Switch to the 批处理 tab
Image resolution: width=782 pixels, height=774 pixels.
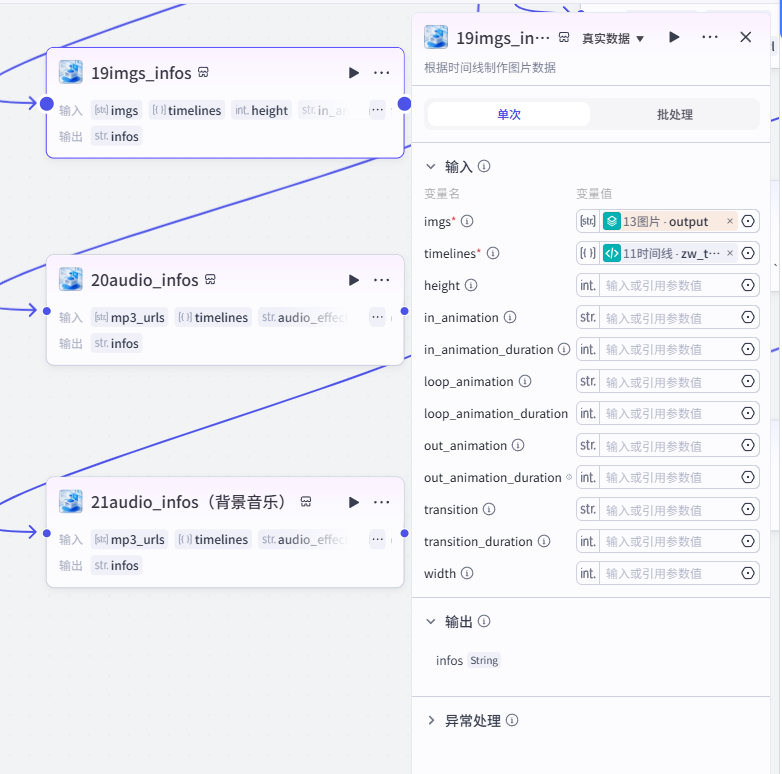[674, 115]
